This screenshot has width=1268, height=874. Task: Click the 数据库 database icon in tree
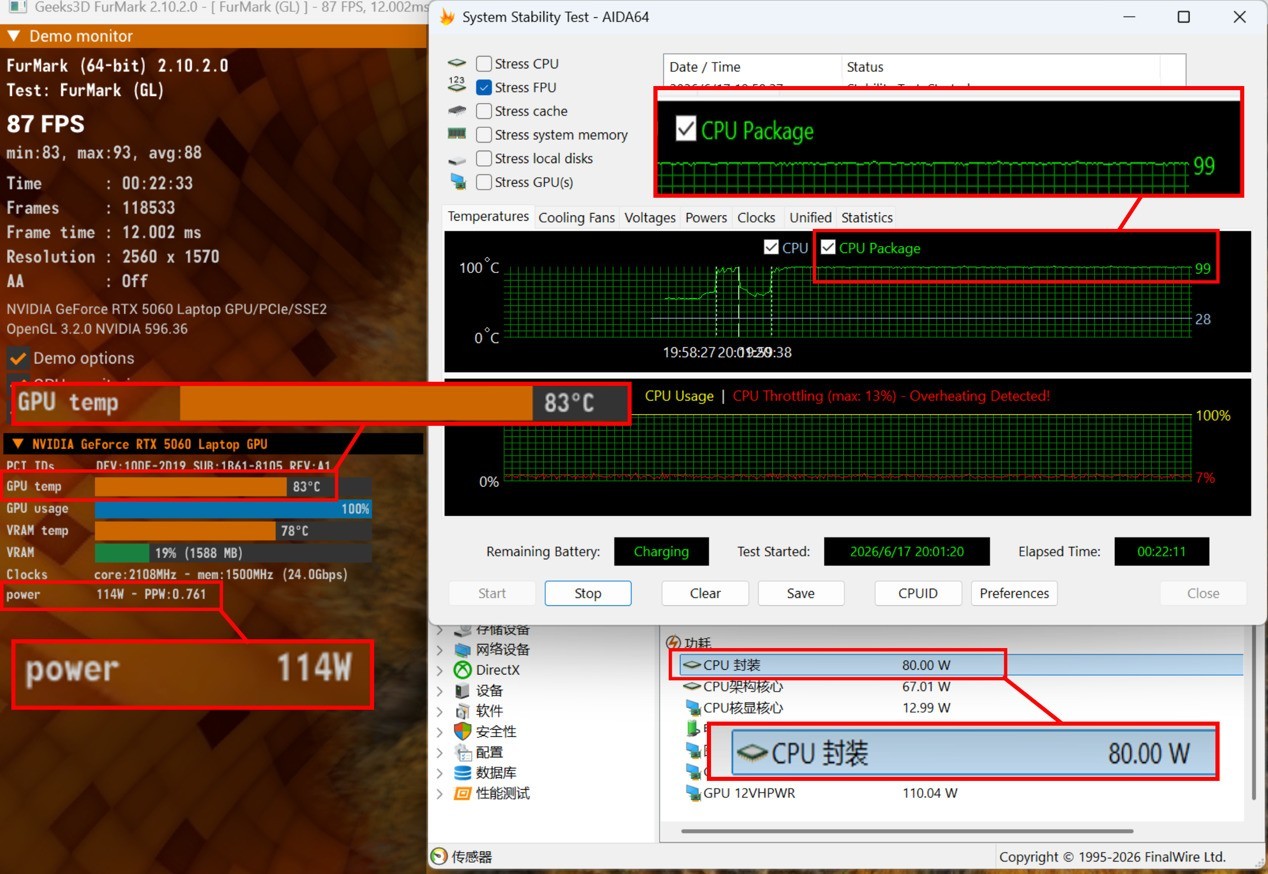pyautogui.click(x=462, y=773)
